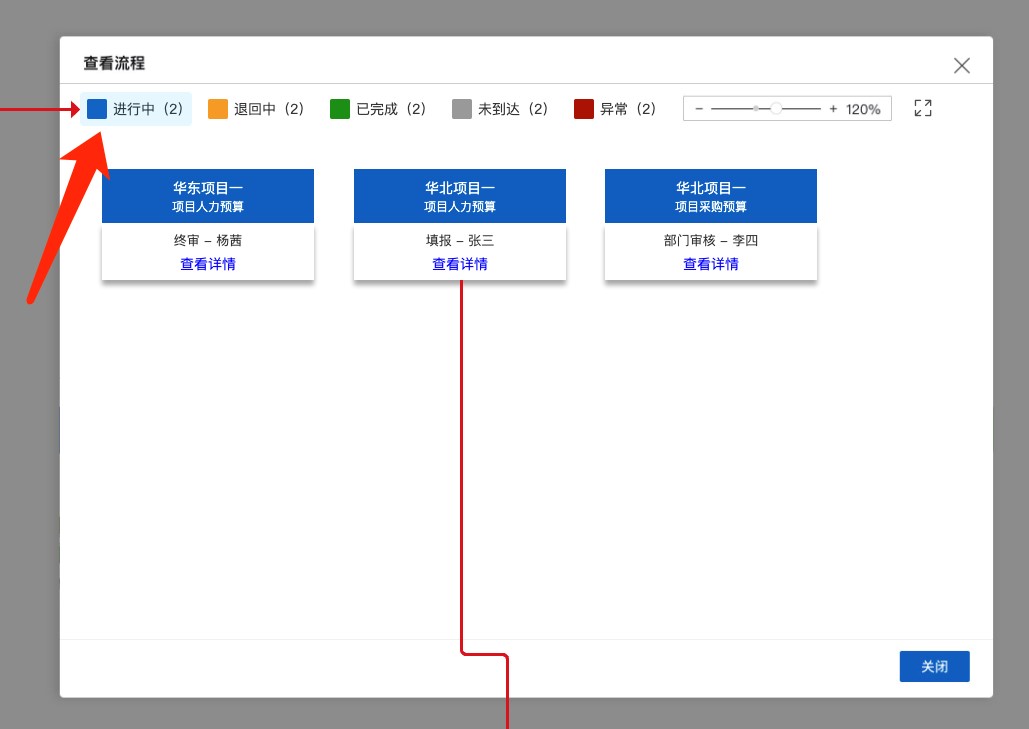The width and height of the screenshot is (1029, 729).
Task: Click the minus icon to zoom out
Action: pos(699,109)
